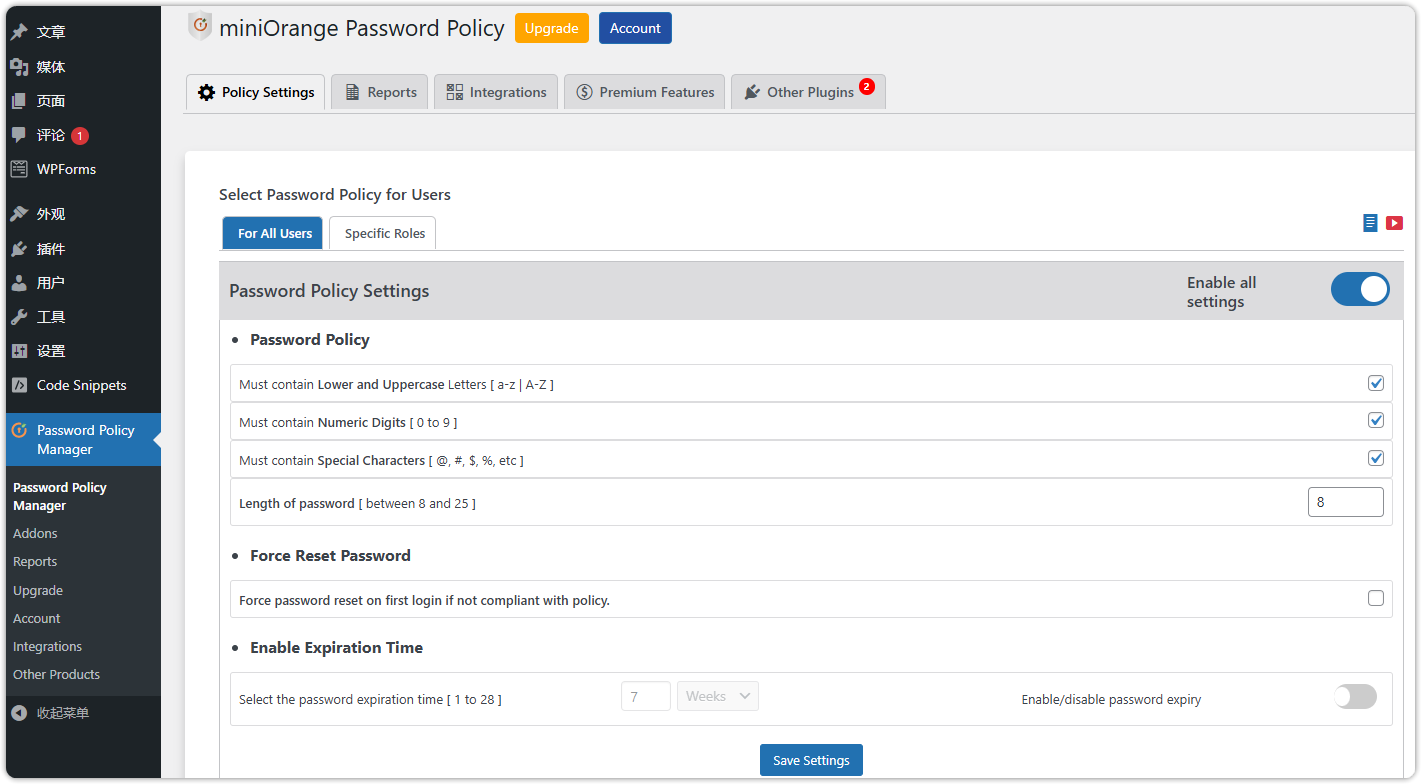Open the WPForms menu item
This screenshot has width=1421, height=784.
point(83,169)
